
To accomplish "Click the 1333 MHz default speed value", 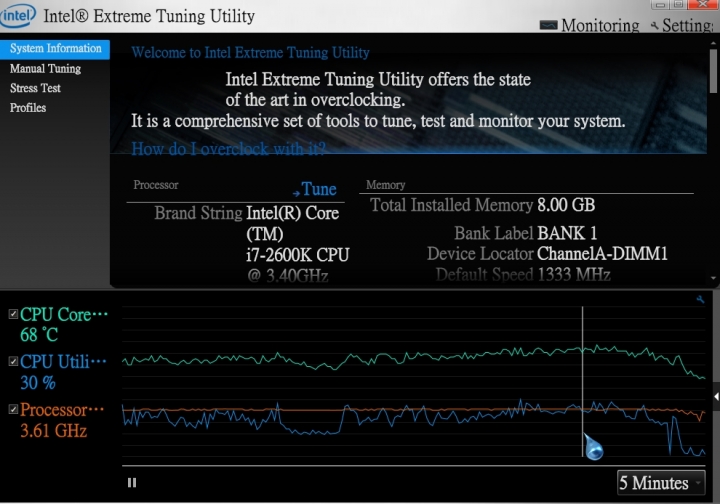I will click(x=574, y=274).
